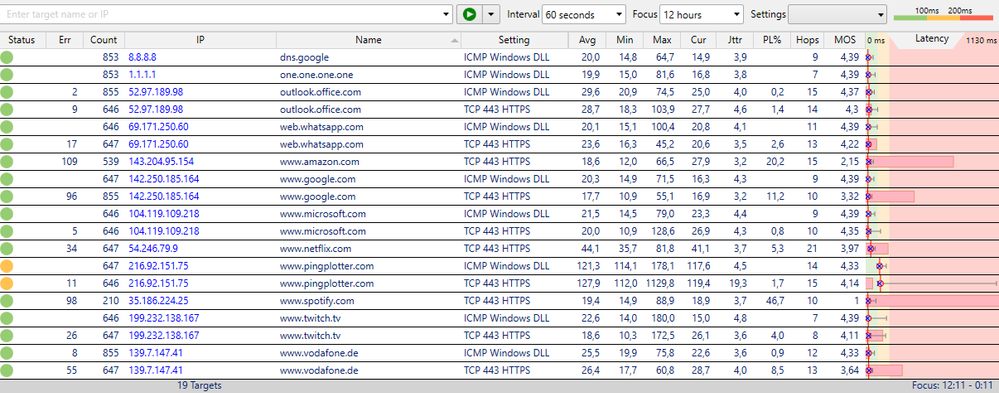Click the www.spotify.com latency bar graph
The height and width of the screenshot is (393, 999).
[932, 301]
